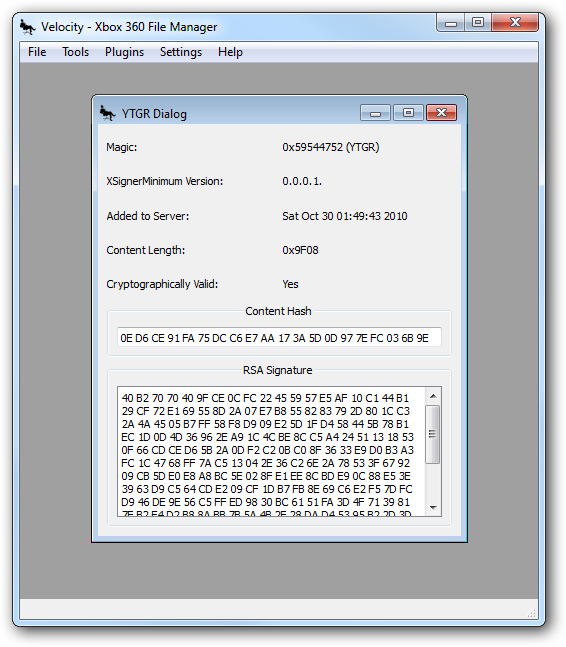Open the File menu

pyautogui.click(x=37, y=52)
